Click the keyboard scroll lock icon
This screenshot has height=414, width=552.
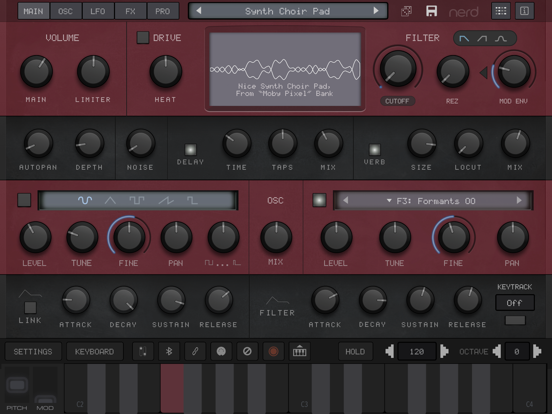tap(143, 351)
